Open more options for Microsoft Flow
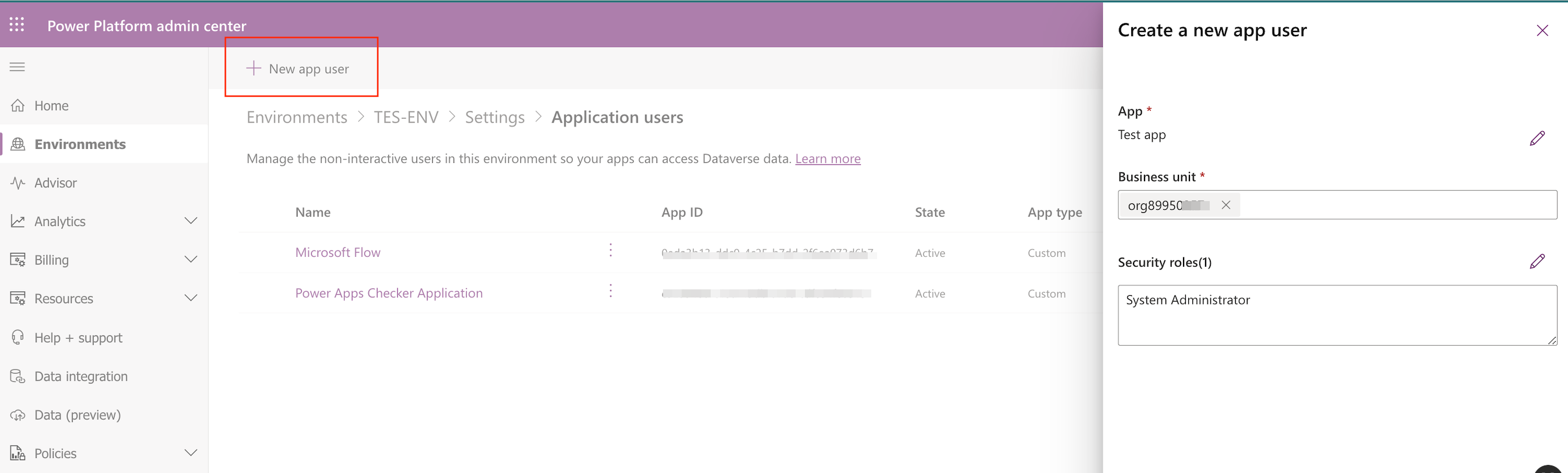Image resolution: width=1568 pixels, height=473 pixels. [x=611, y=250]
